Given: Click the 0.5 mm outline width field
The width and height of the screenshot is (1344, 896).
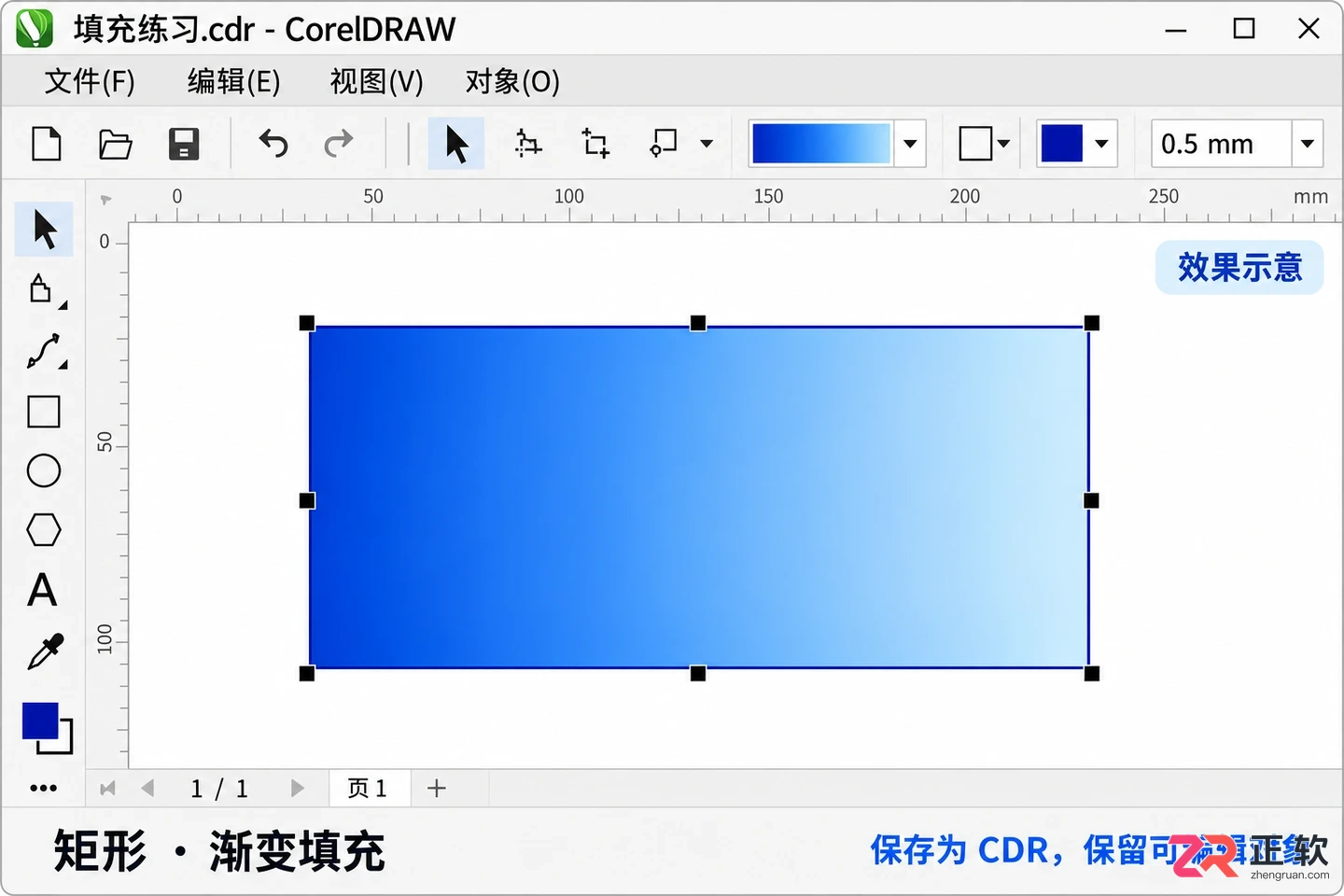Looking at the screenshot, I should (1222, 144).
